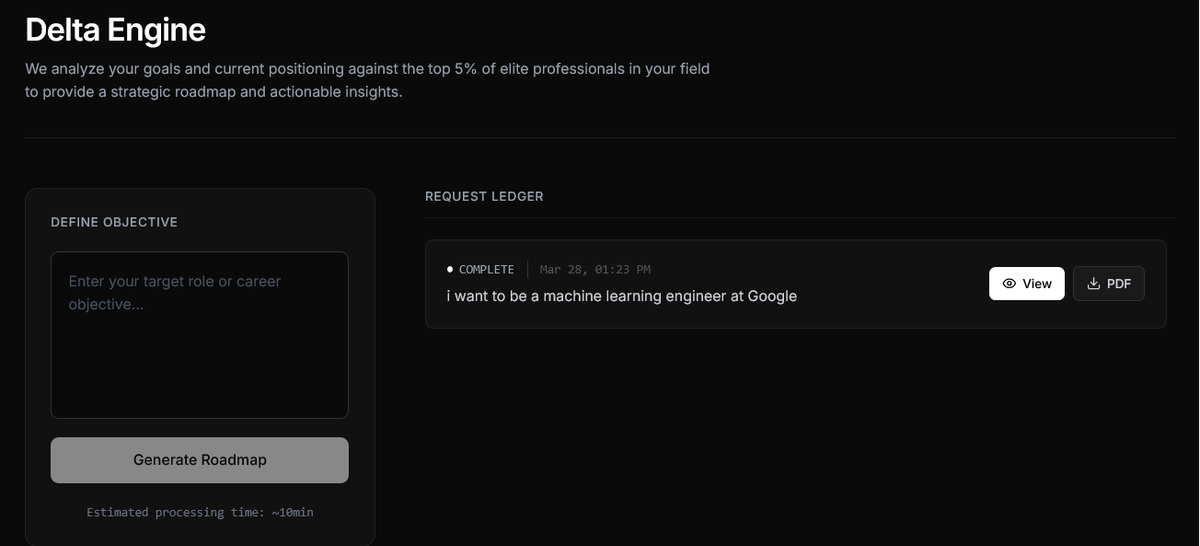Click the COMPLETE status label
1200x546 pixels.
486,270
